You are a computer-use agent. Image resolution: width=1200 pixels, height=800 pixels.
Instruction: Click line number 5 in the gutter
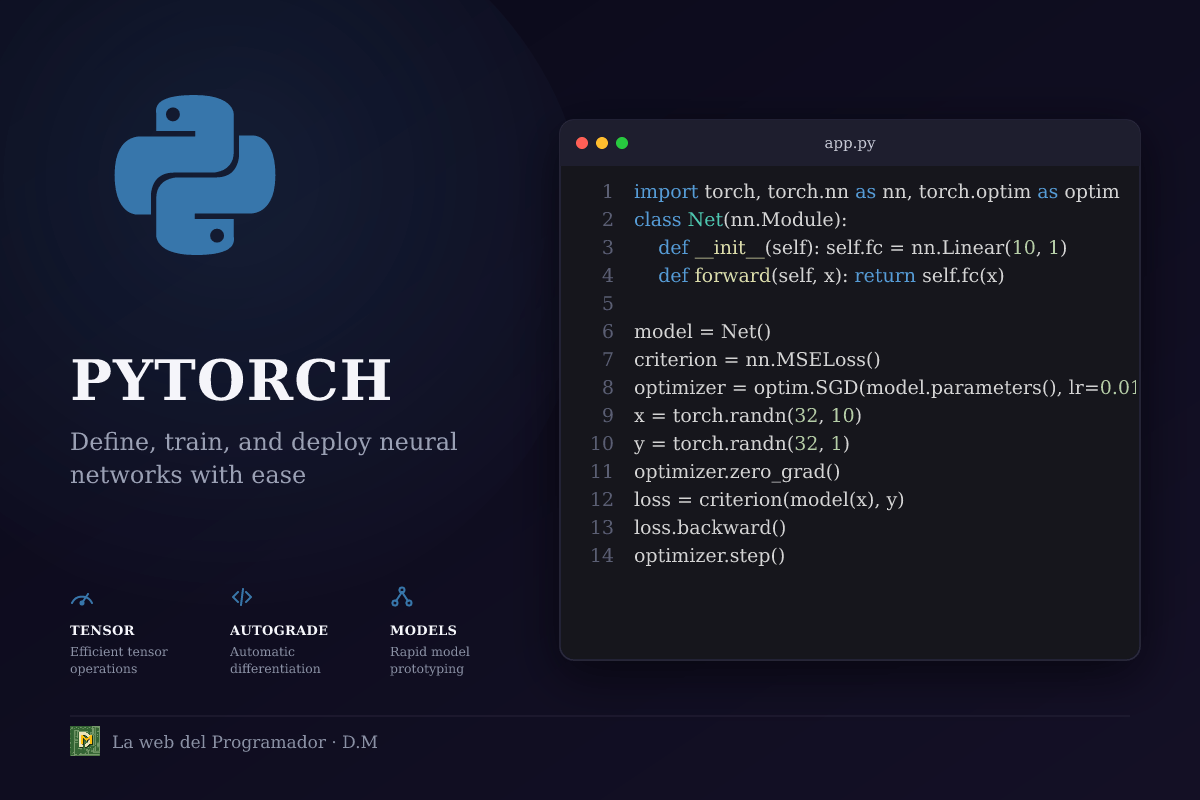coord(607,303)
